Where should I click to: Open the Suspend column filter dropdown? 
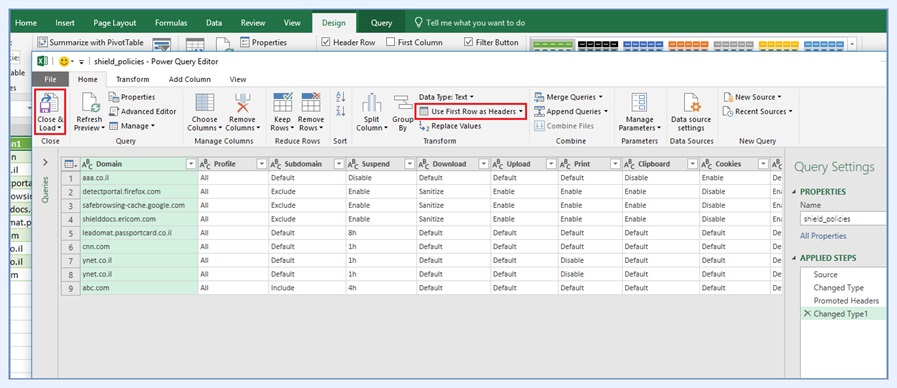[x=410, y=164]
